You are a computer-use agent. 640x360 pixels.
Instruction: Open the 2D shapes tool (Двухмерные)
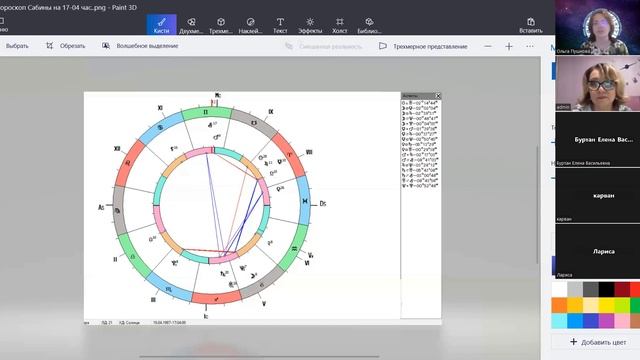click(x=191, y=24)
